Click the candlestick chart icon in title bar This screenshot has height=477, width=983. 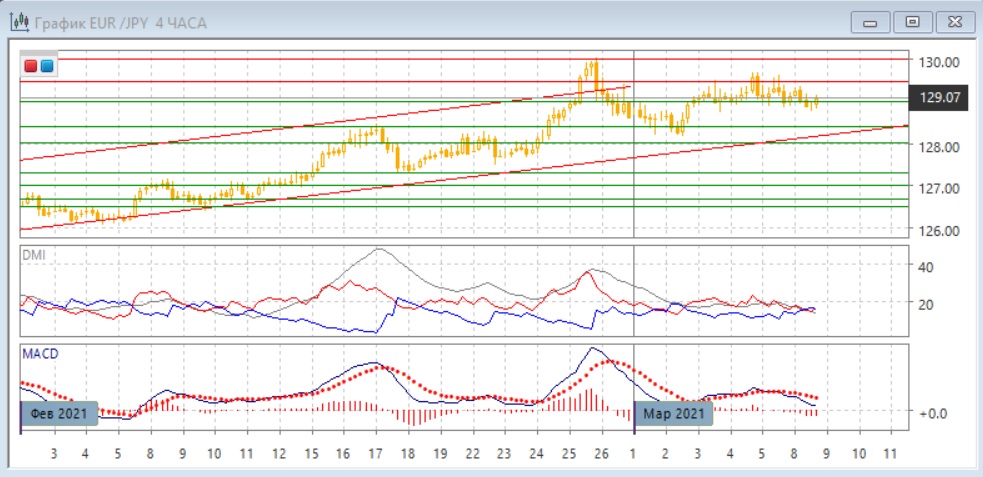point(19,22)
